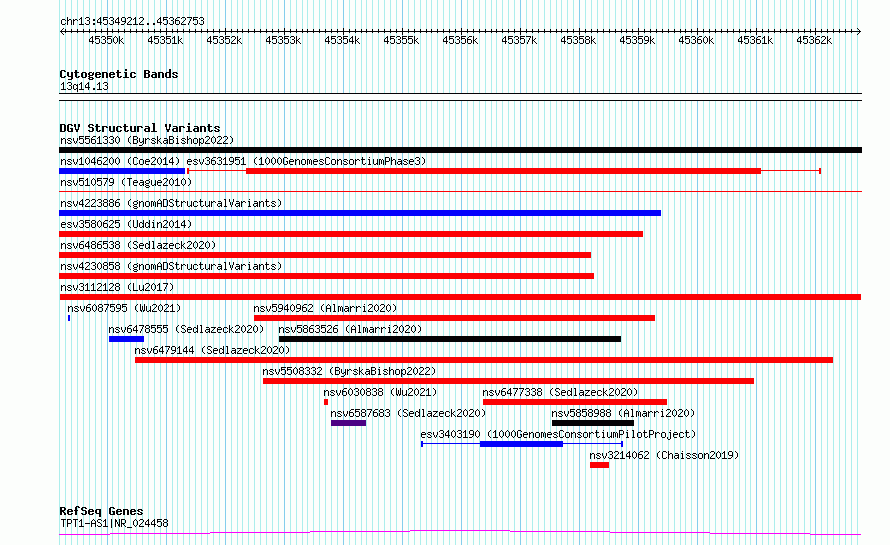Click the nsv6587683 purple variant bar
The image size is (890, 545).
[x=349, y=423]
